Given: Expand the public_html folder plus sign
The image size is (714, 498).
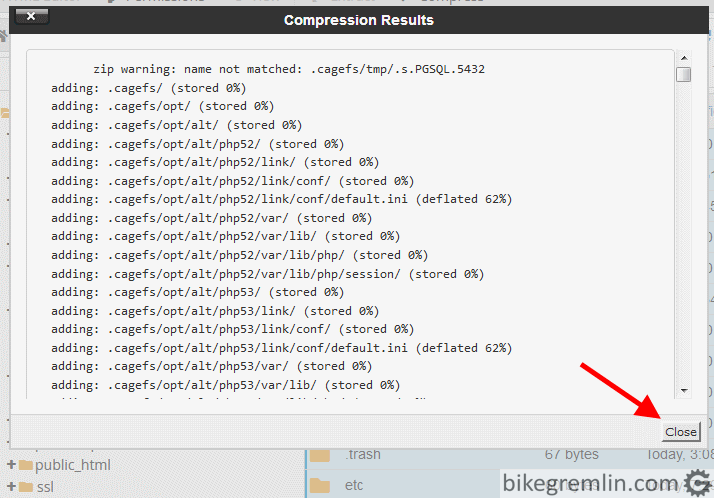Looking at the screenshot, I should point(11,464).
